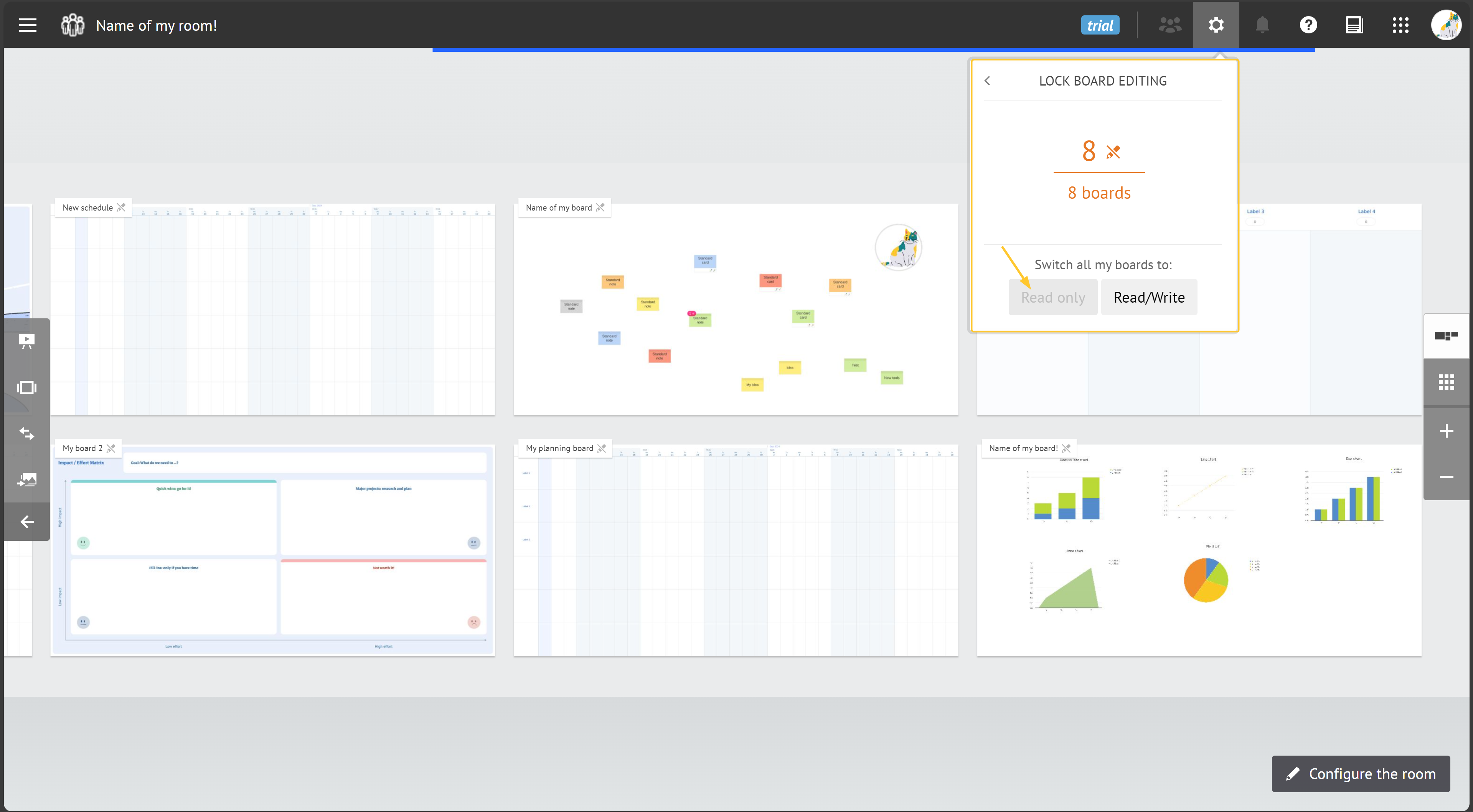The image size is (1473, 812).
Task: Toggle lock icon on Name of my board
Action: (x=600, y=208)
